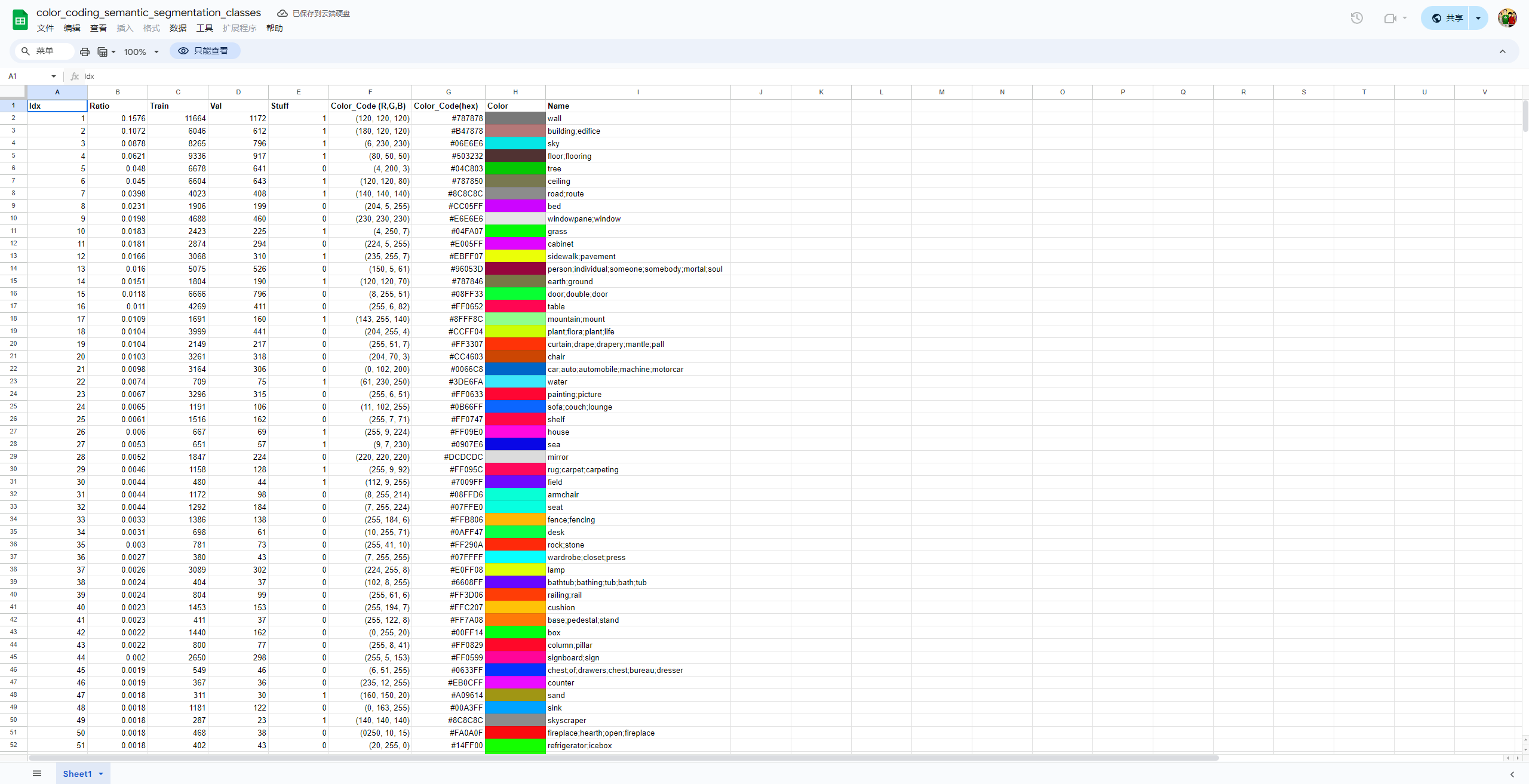Click the document title text
The image size is (1529, 784).
click(149, 13)
